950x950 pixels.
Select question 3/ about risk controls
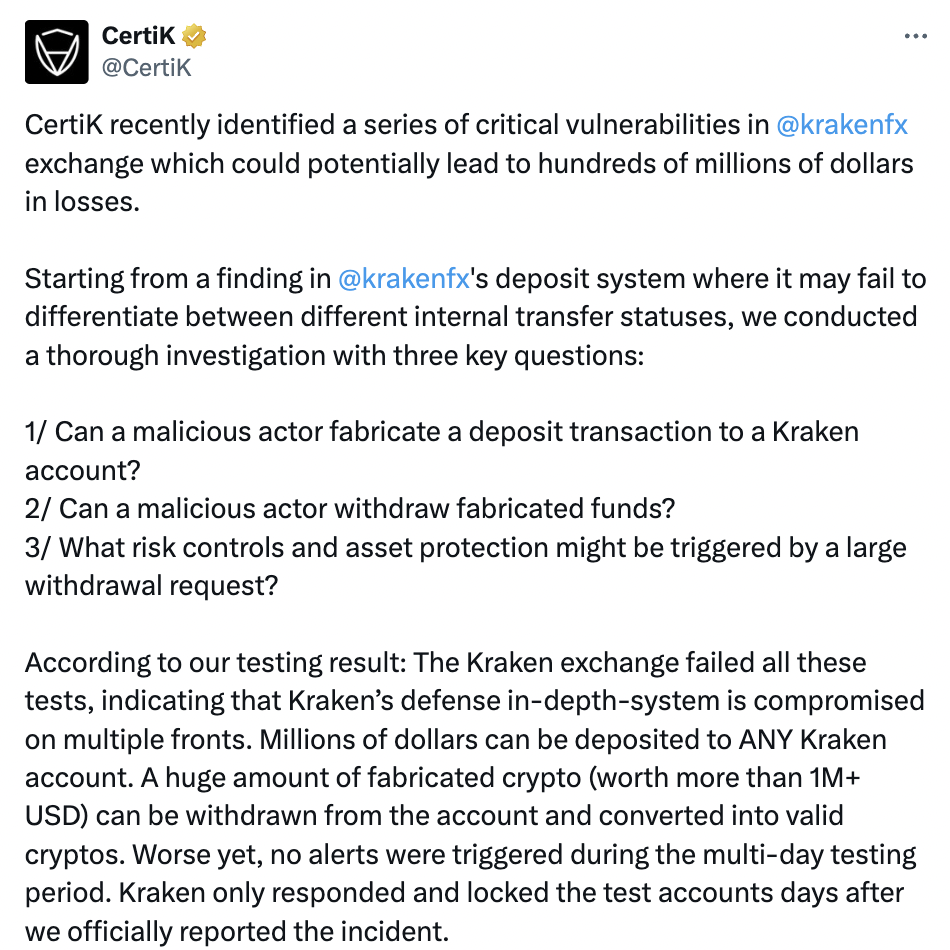coord(465,566)
